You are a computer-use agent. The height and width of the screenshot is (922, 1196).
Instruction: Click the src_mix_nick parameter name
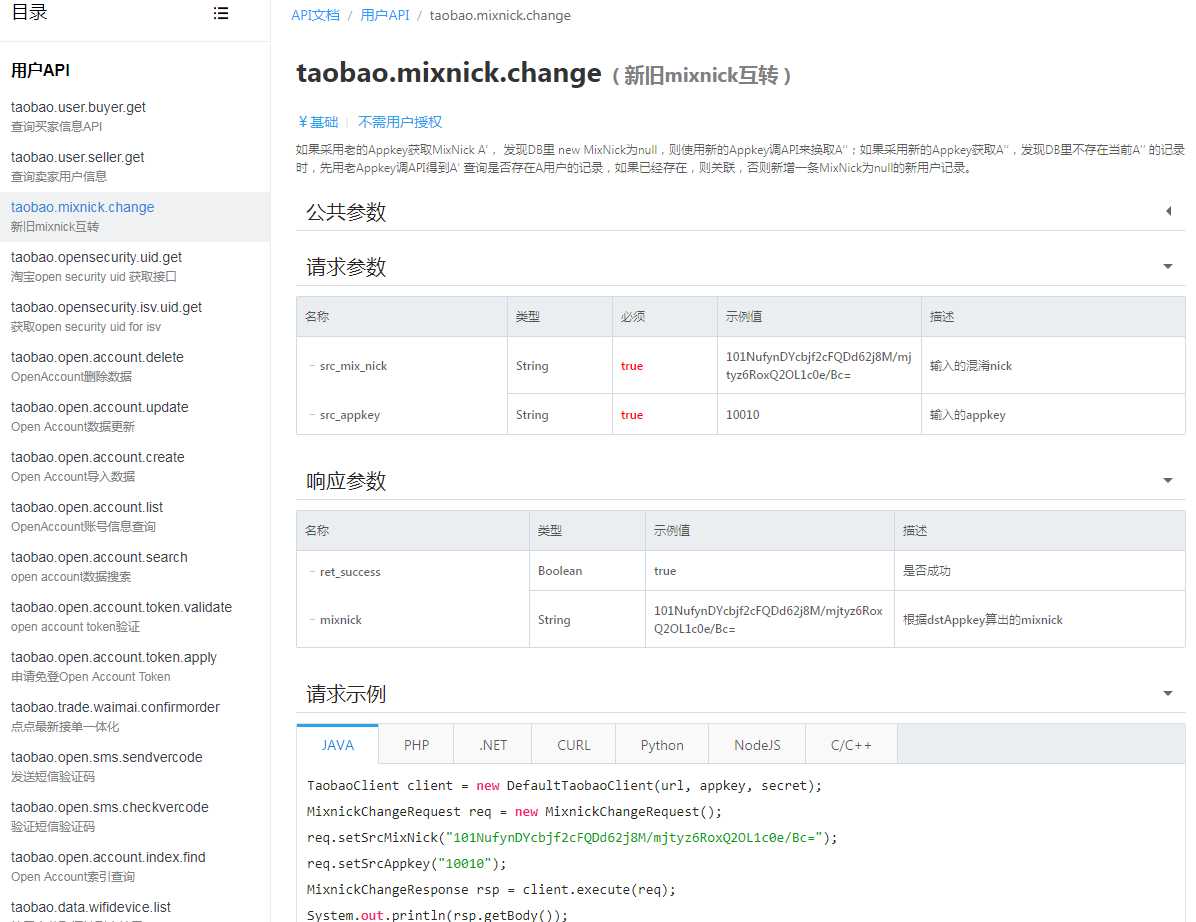click(353, 366)
